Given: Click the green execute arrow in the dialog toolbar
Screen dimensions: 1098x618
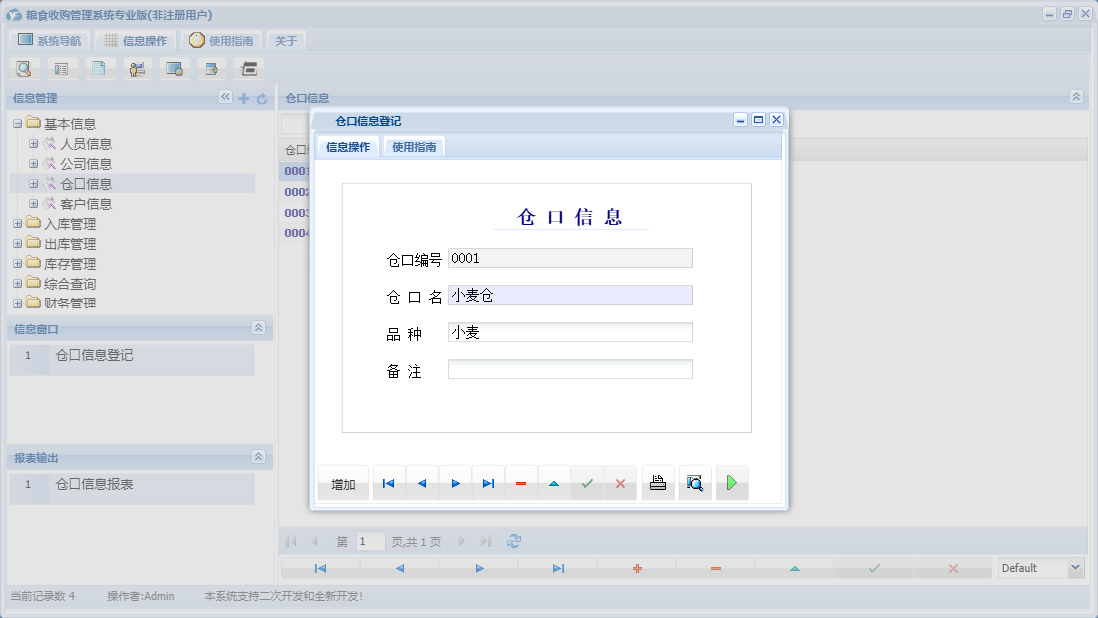Looking at the screenshot, I should 731,482.
